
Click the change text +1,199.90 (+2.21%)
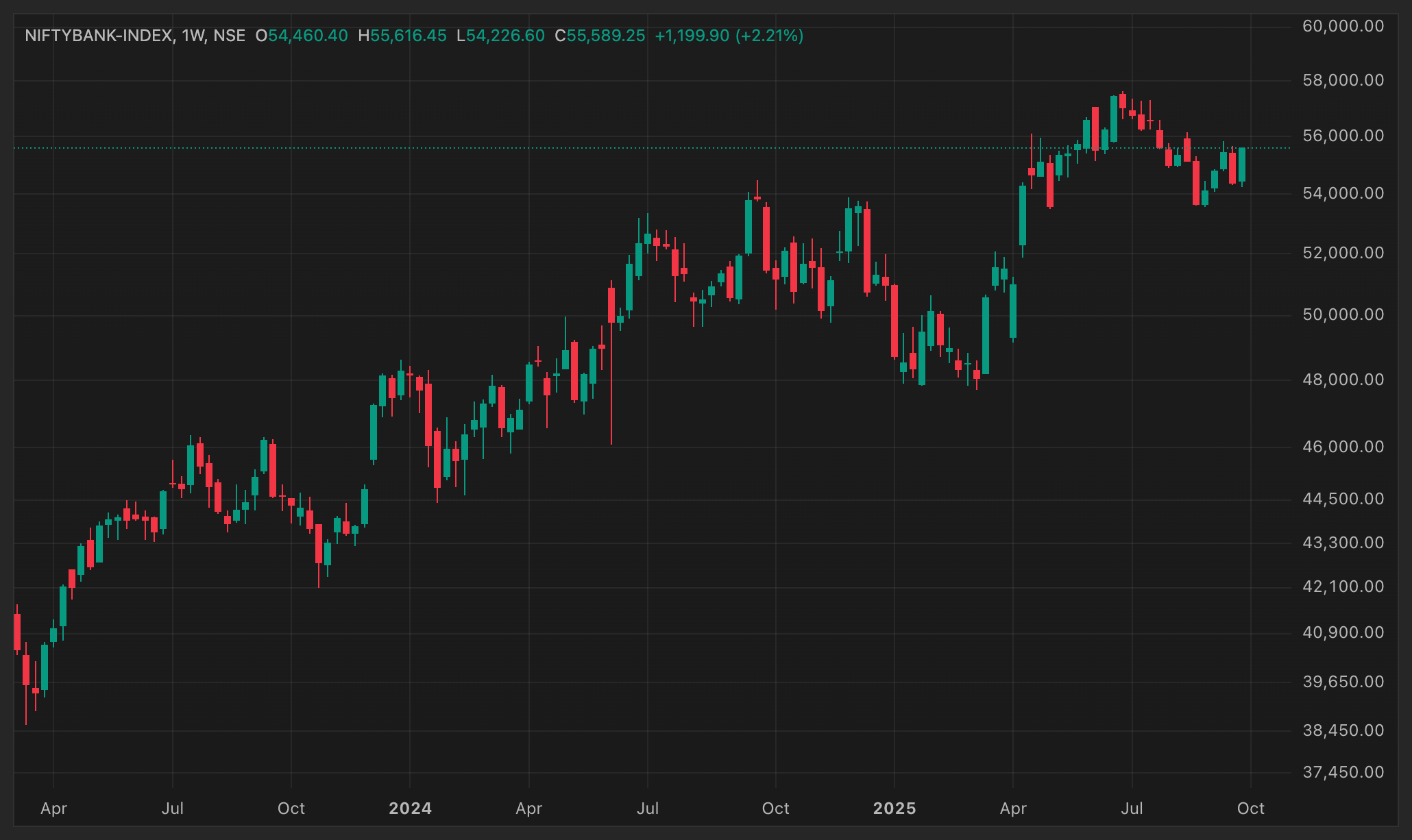point(729,36)
